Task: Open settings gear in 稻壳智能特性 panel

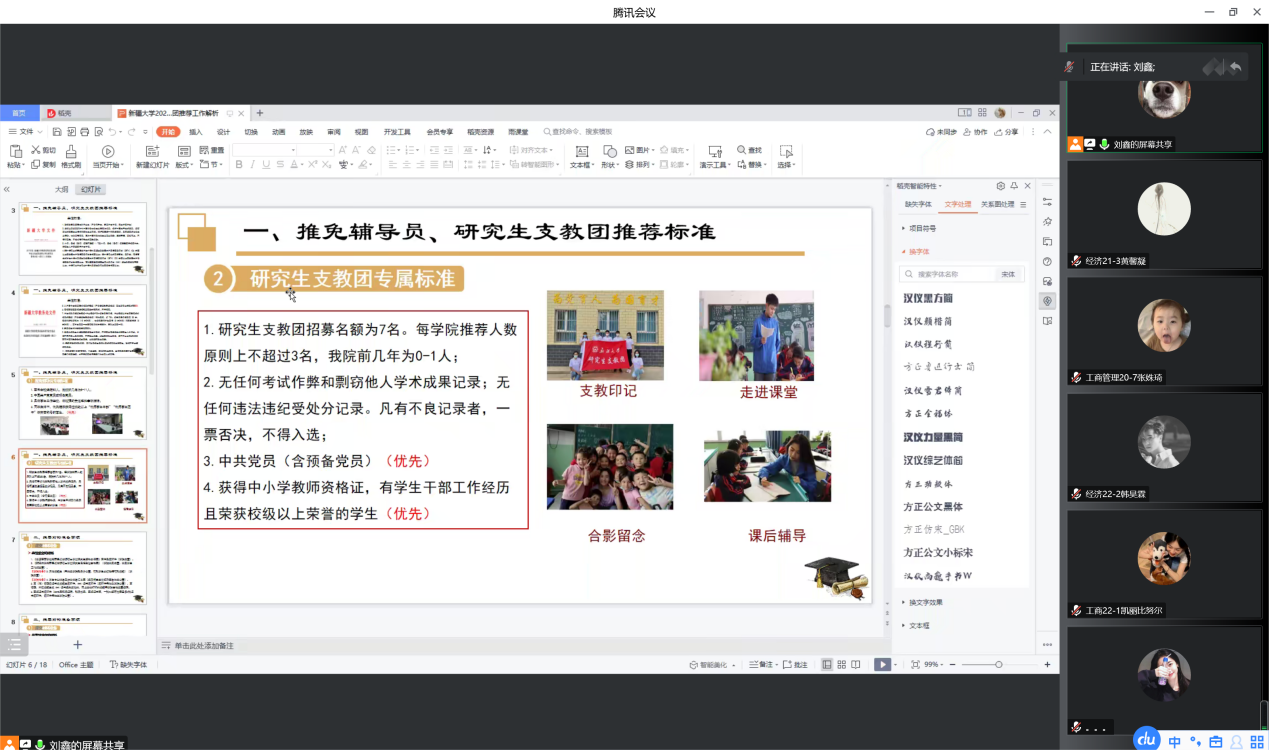Action: click(x=1000, y=186)
